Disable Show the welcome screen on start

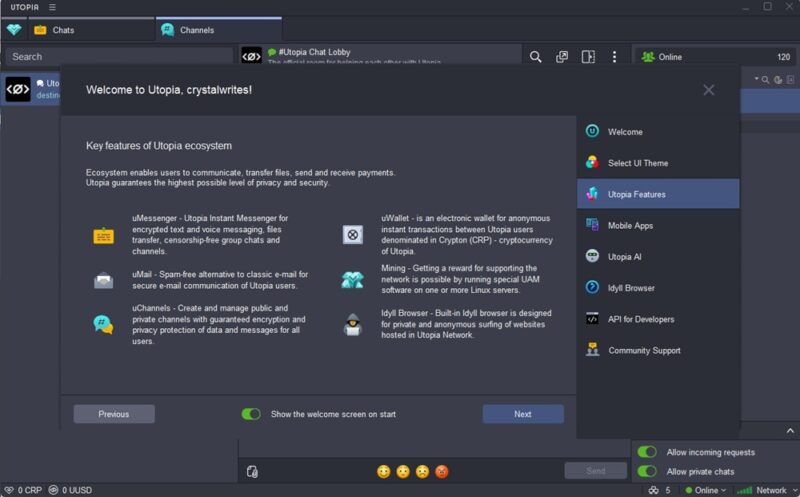[251, 414]
